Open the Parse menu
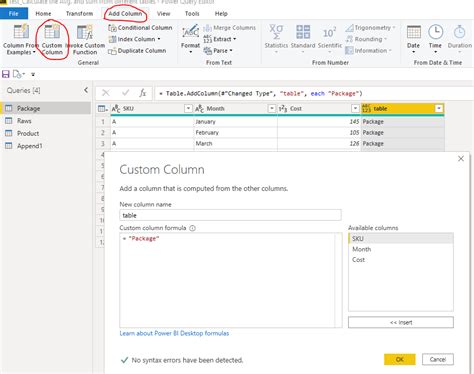 pos(218,51)
